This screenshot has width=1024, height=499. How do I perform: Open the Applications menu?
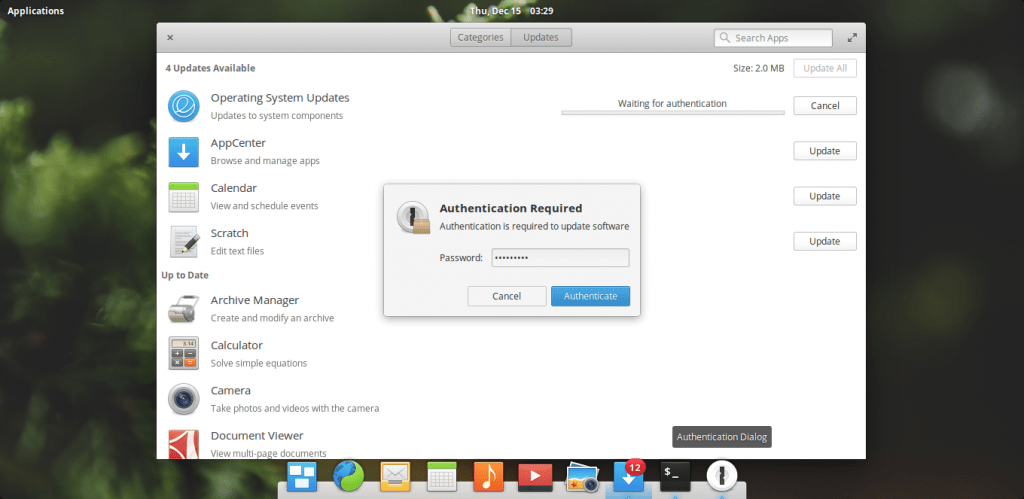click(x=36, y=11)
